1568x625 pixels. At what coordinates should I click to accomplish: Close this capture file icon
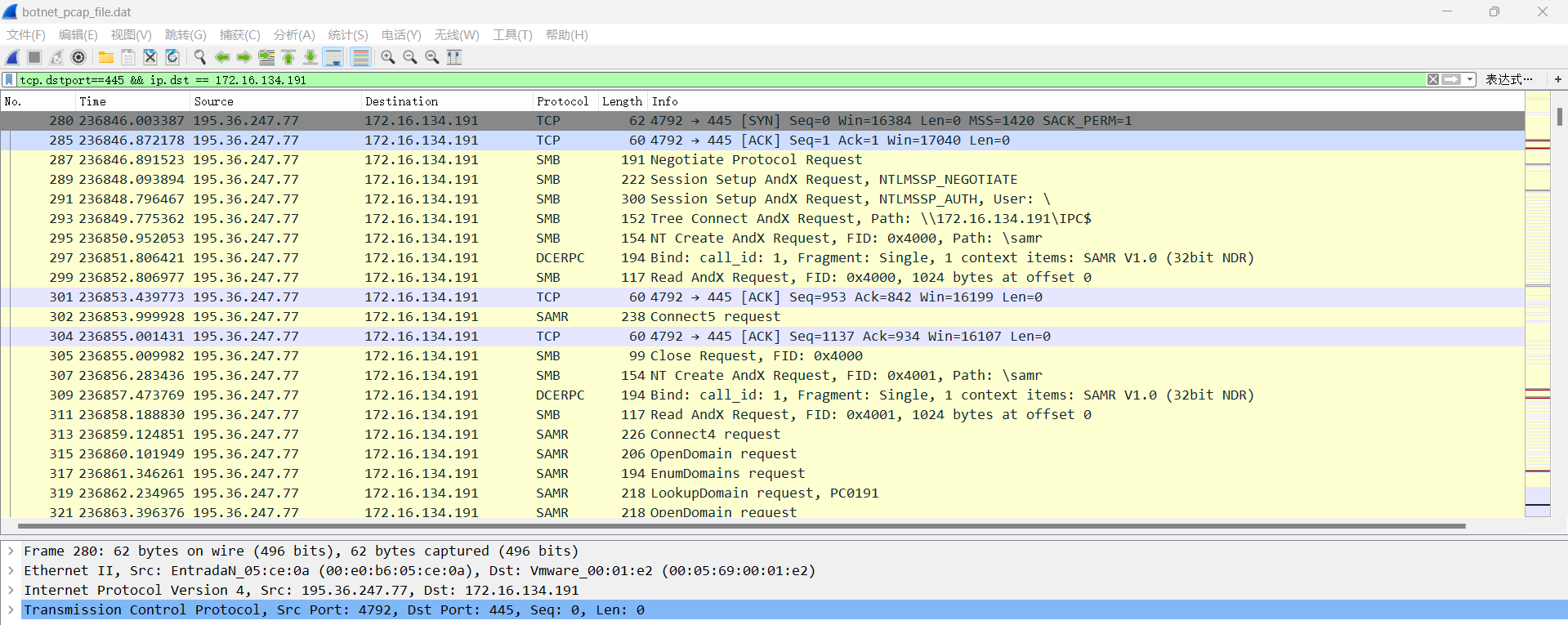pos(150,57)
